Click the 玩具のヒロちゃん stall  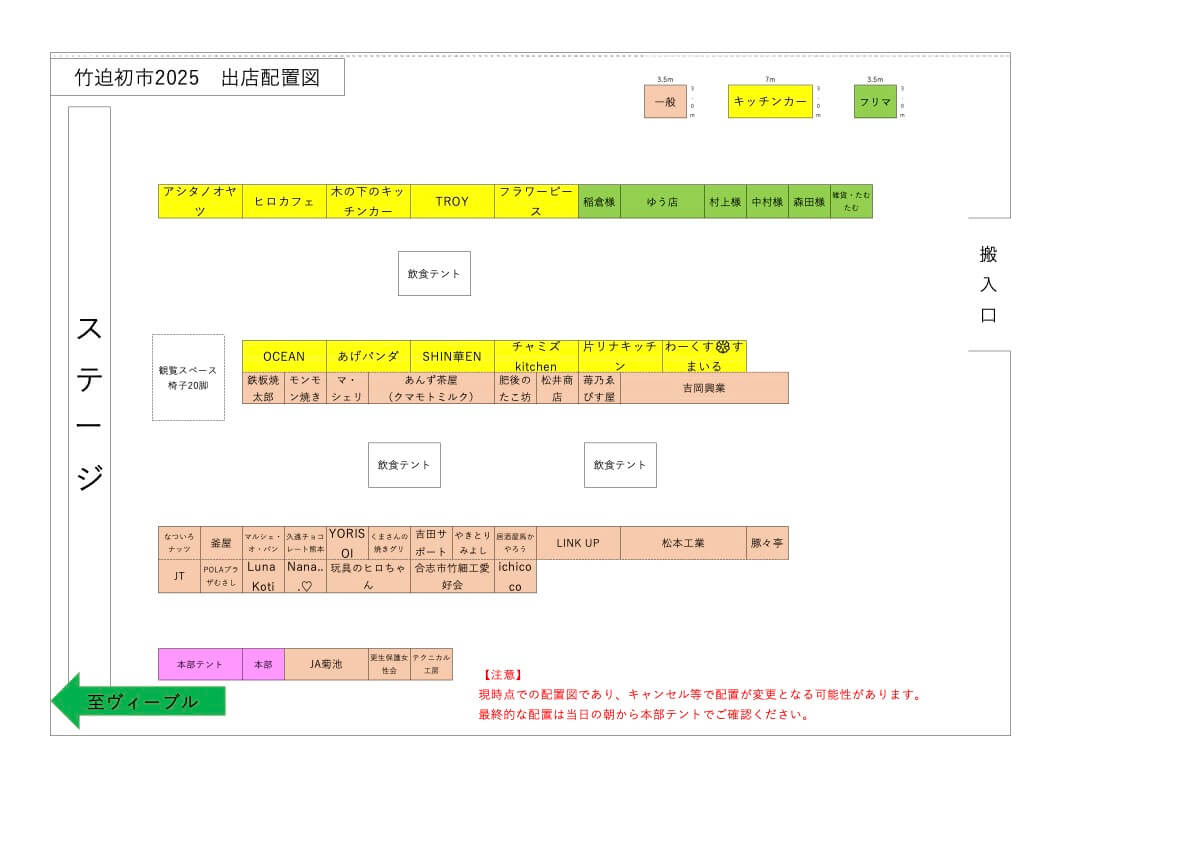point(368,576)
